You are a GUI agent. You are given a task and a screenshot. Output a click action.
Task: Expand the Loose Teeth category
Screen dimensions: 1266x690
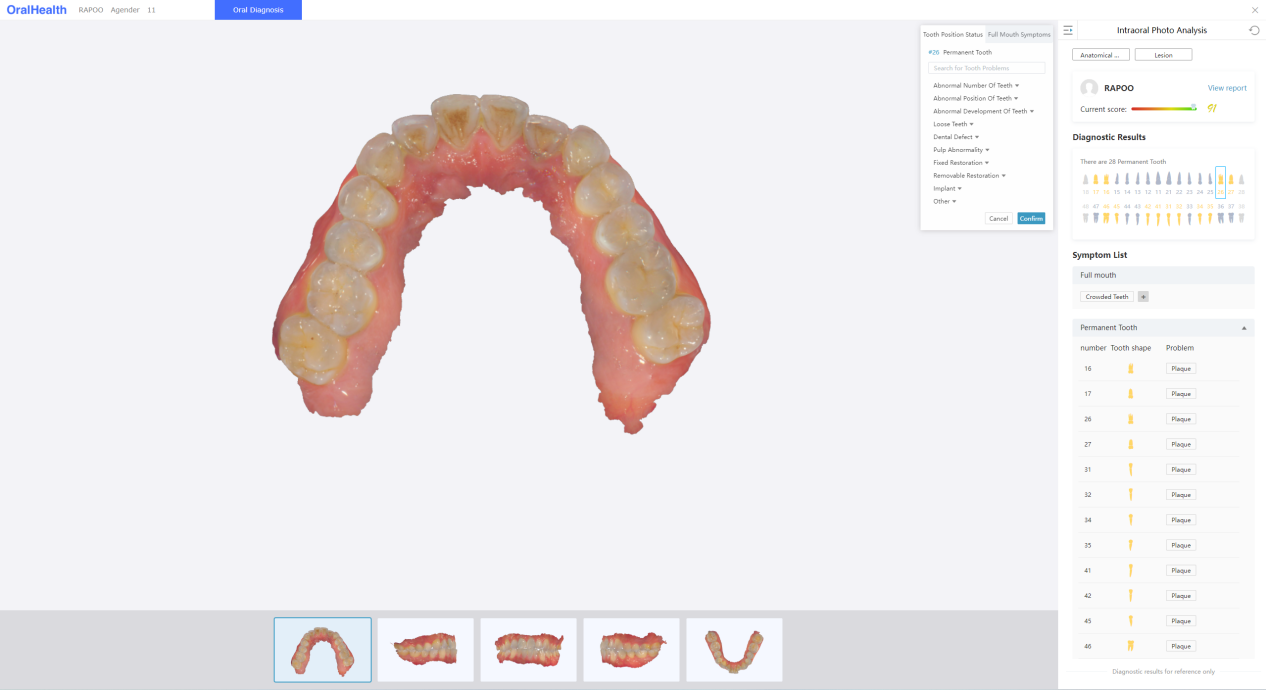tap(953, 124)
